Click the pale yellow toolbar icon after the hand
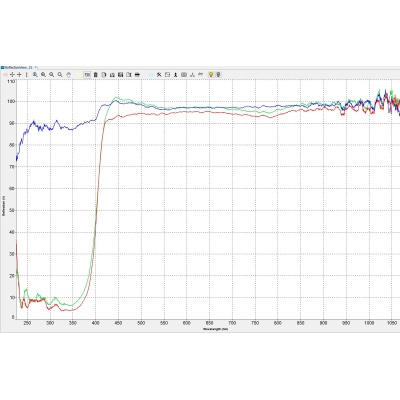The width and height of the screenshot is (400, 400). point(79,75)
